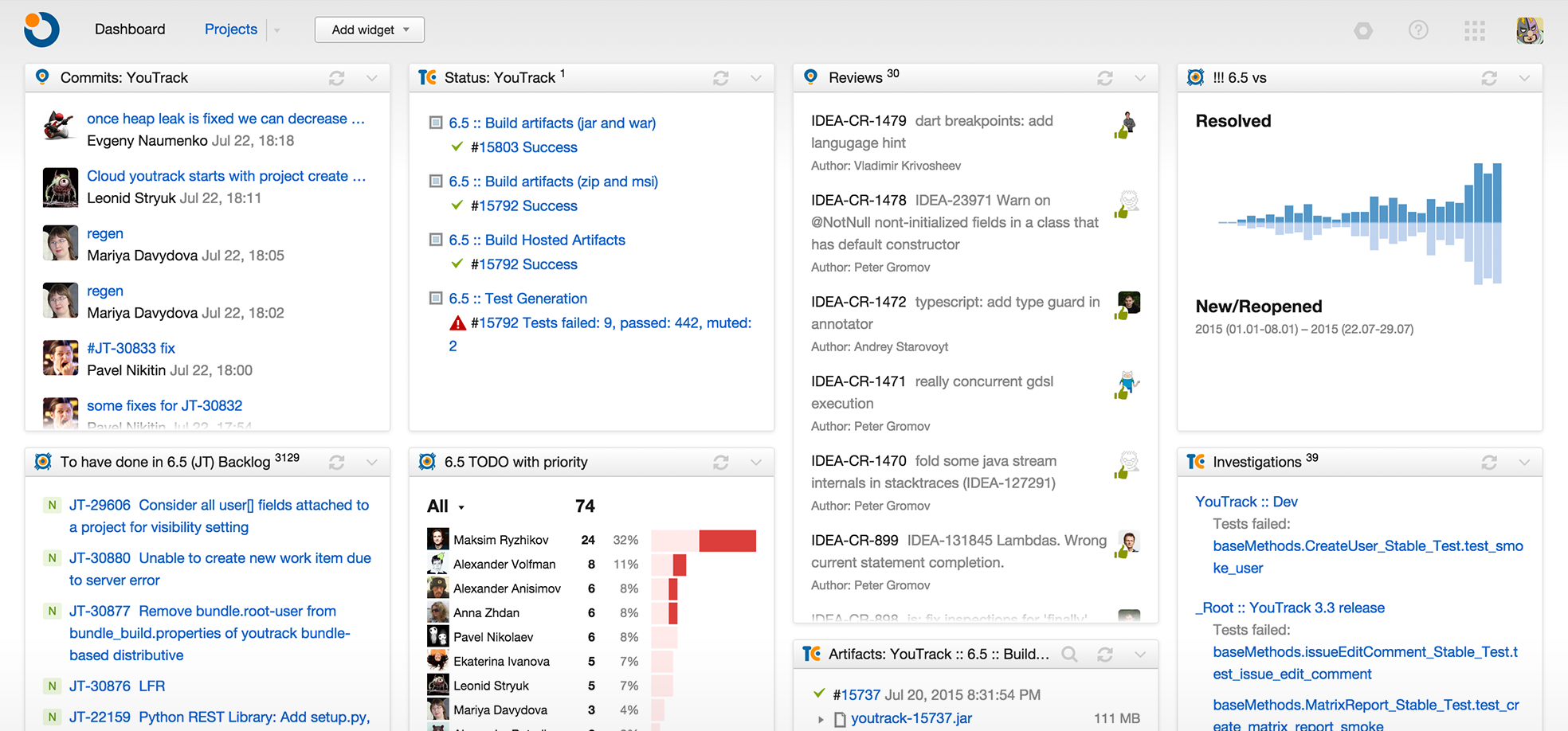Expand the Commits: YouTrack widget menu chevron
The width and height of the screenshot is (1568, 731).
[x=372, y=78]
